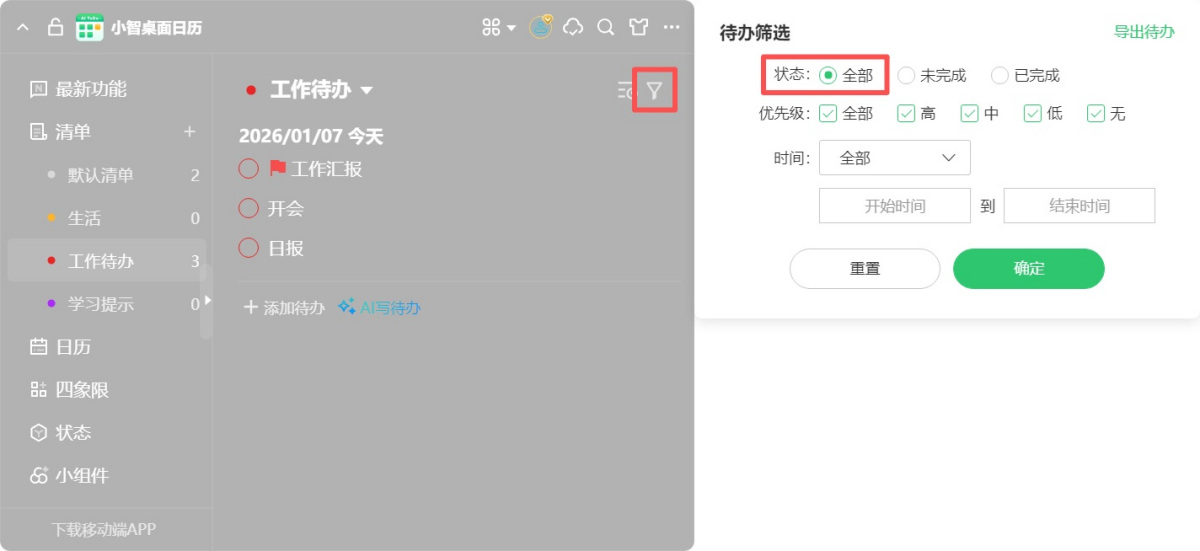
Task: Switch to 日历 in the sidebar
Action: (70, 347)
